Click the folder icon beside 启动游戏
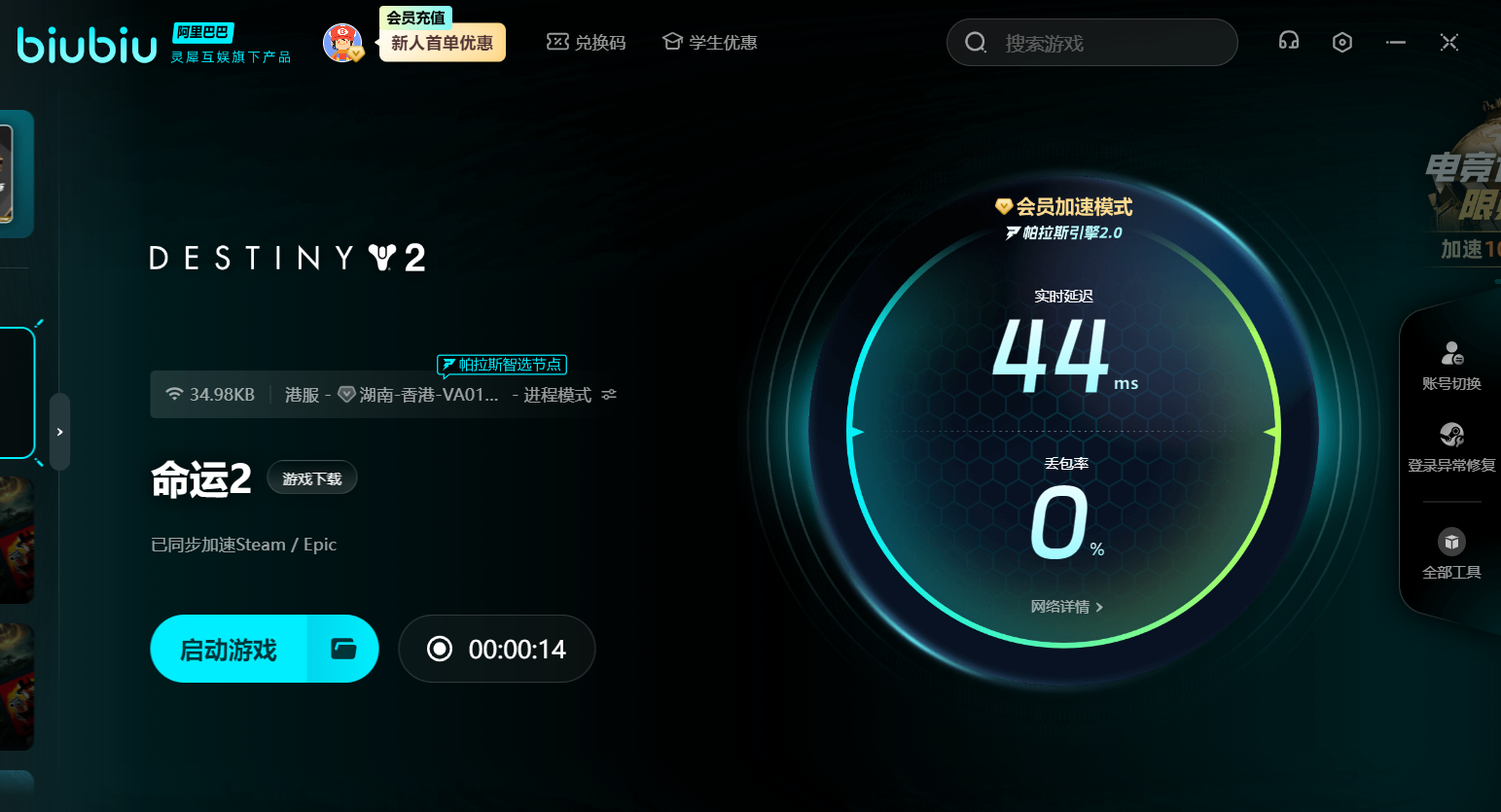1501x812 pixels. click(343, 649)
